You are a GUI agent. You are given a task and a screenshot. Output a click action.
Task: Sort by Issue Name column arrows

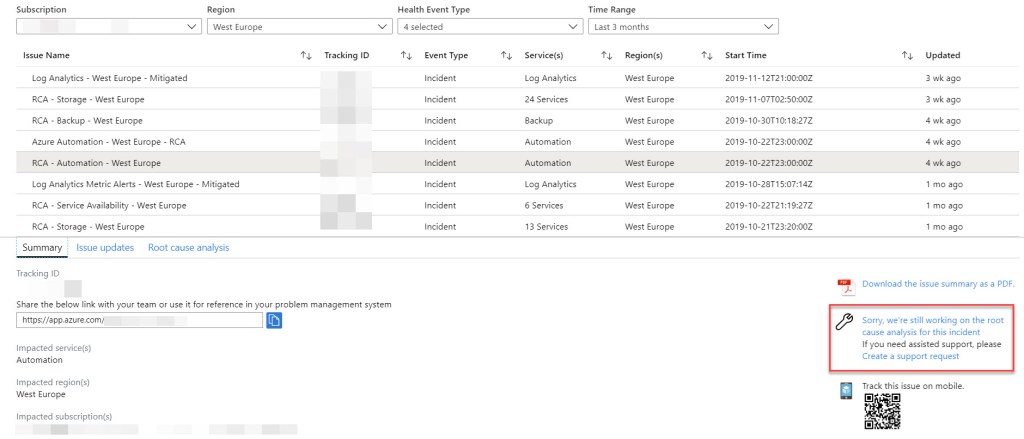pyautogui.click(x=306, y=56)
